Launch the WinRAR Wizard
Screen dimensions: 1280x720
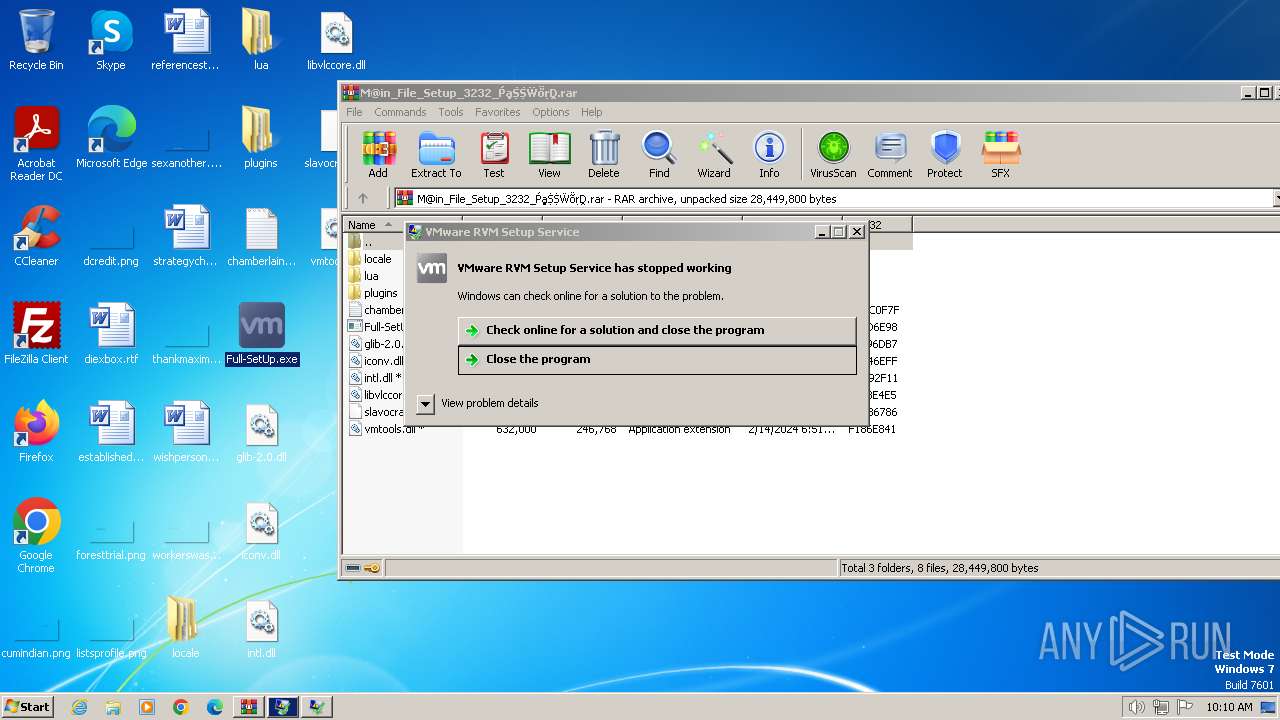[714, 155]
